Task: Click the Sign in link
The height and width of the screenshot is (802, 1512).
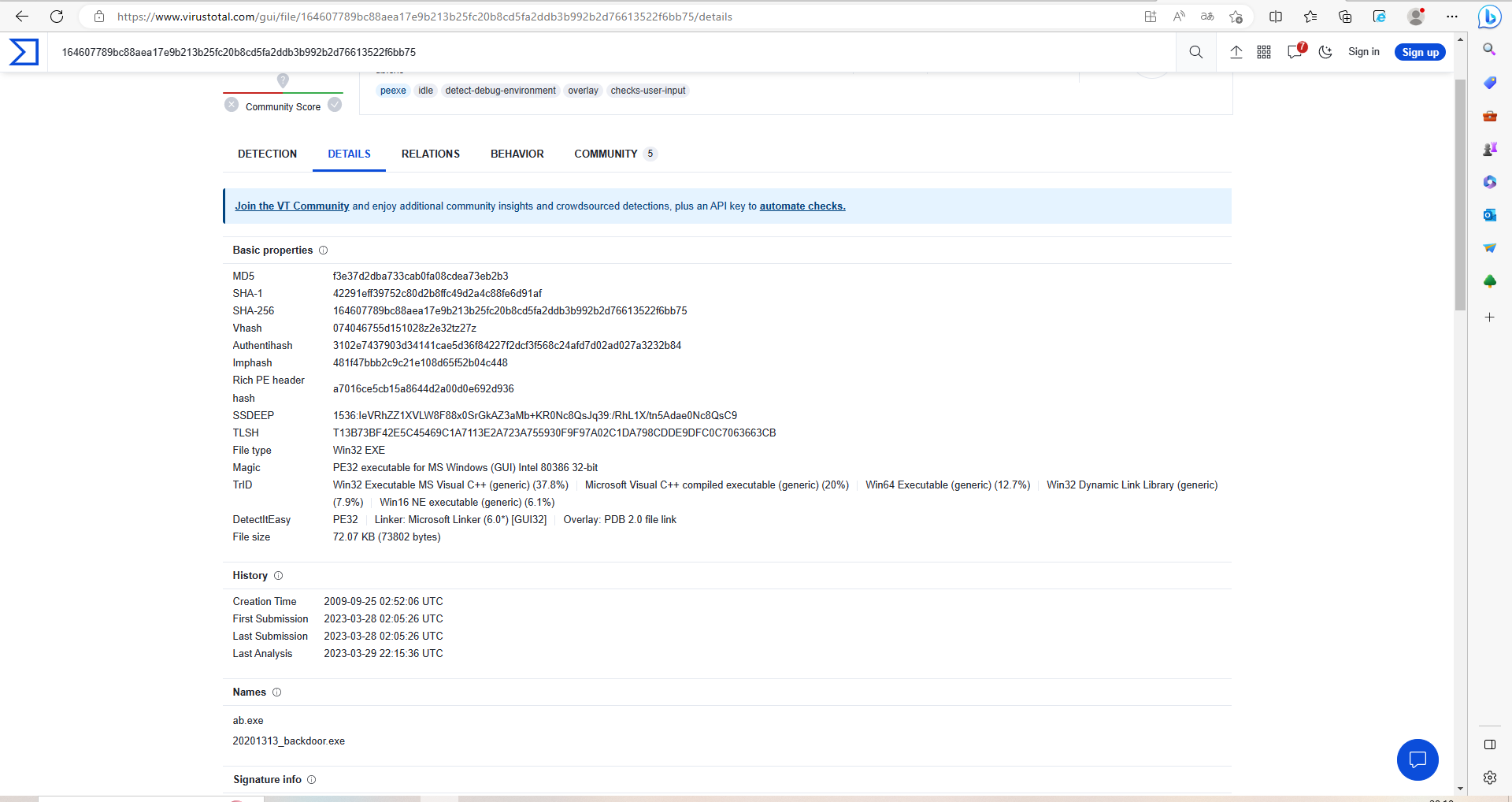Action: 1364,52
